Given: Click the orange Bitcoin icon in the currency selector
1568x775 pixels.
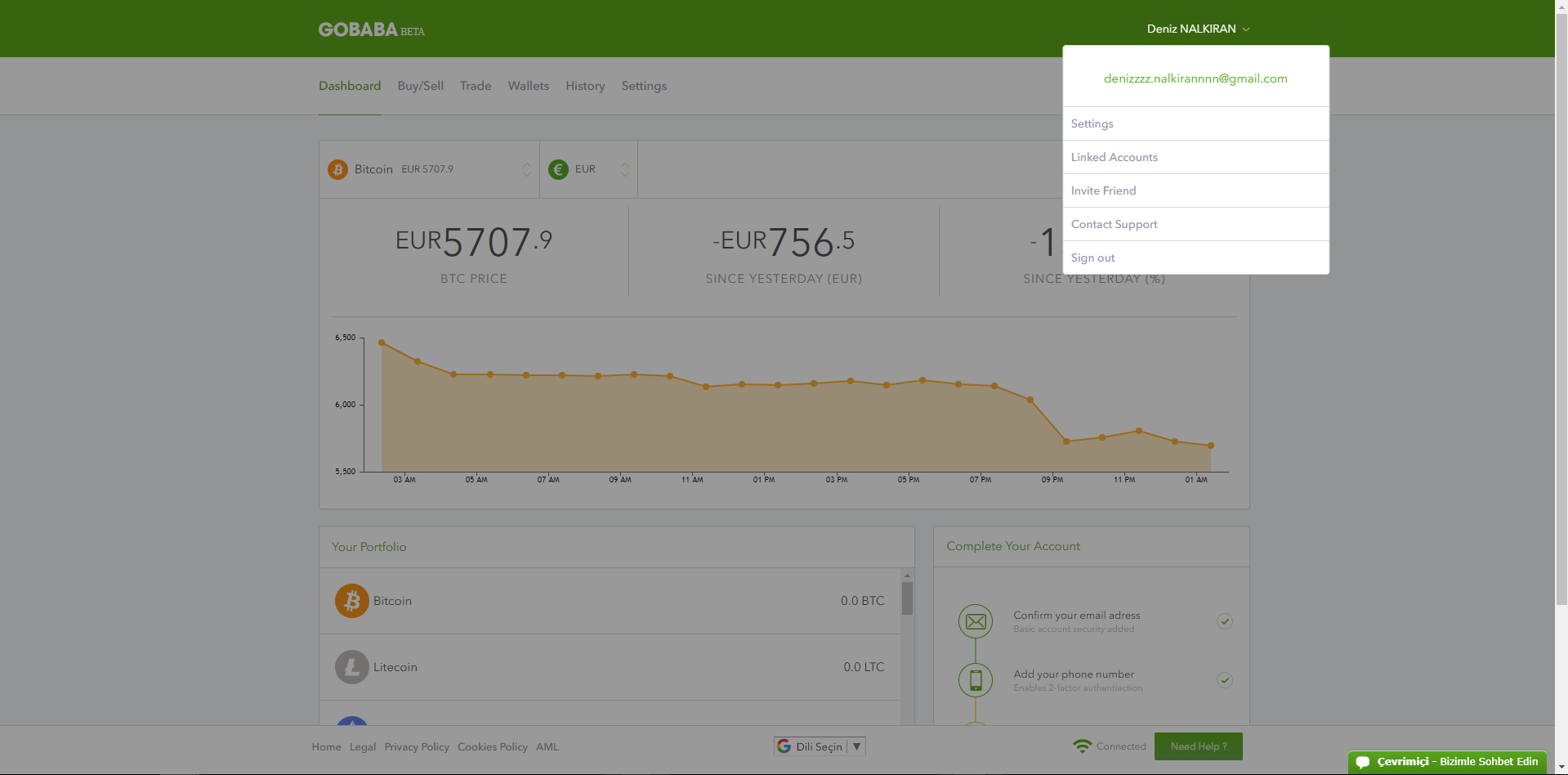Looking at the screenshot, I should pyautogui.click(x=337, y=169).
